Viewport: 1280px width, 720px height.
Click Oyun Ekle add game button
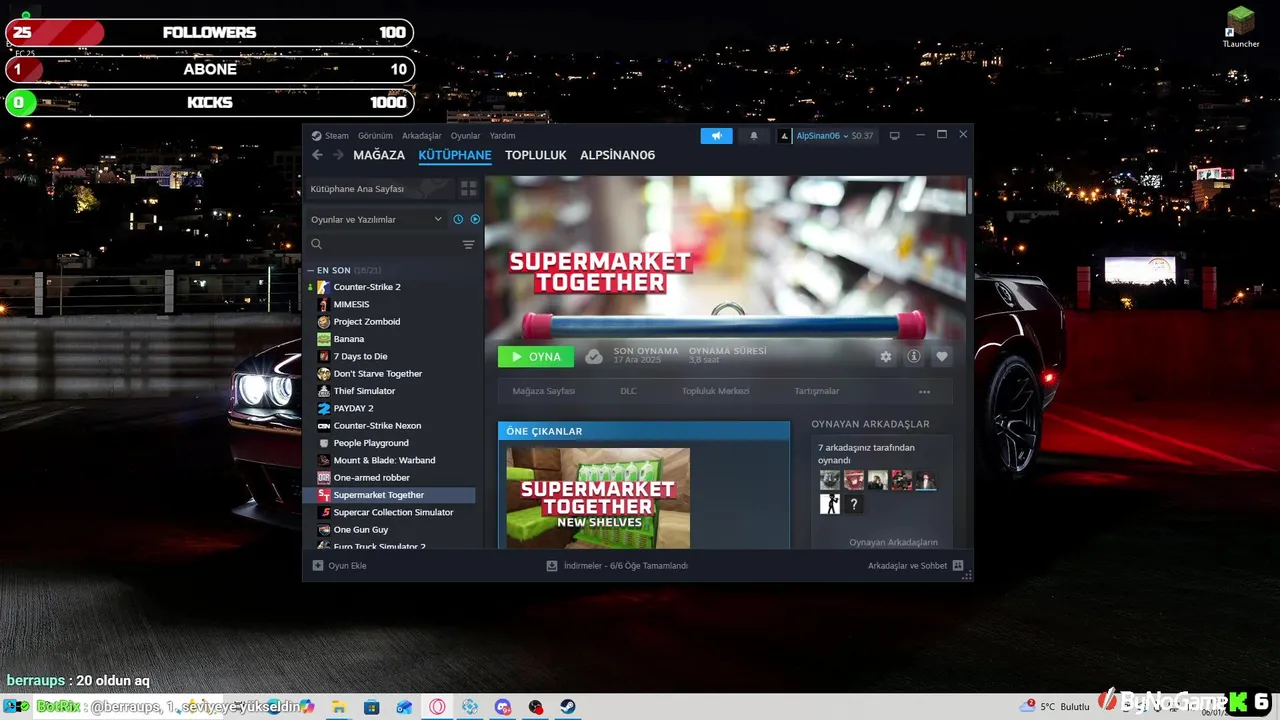tap(340, 566)
